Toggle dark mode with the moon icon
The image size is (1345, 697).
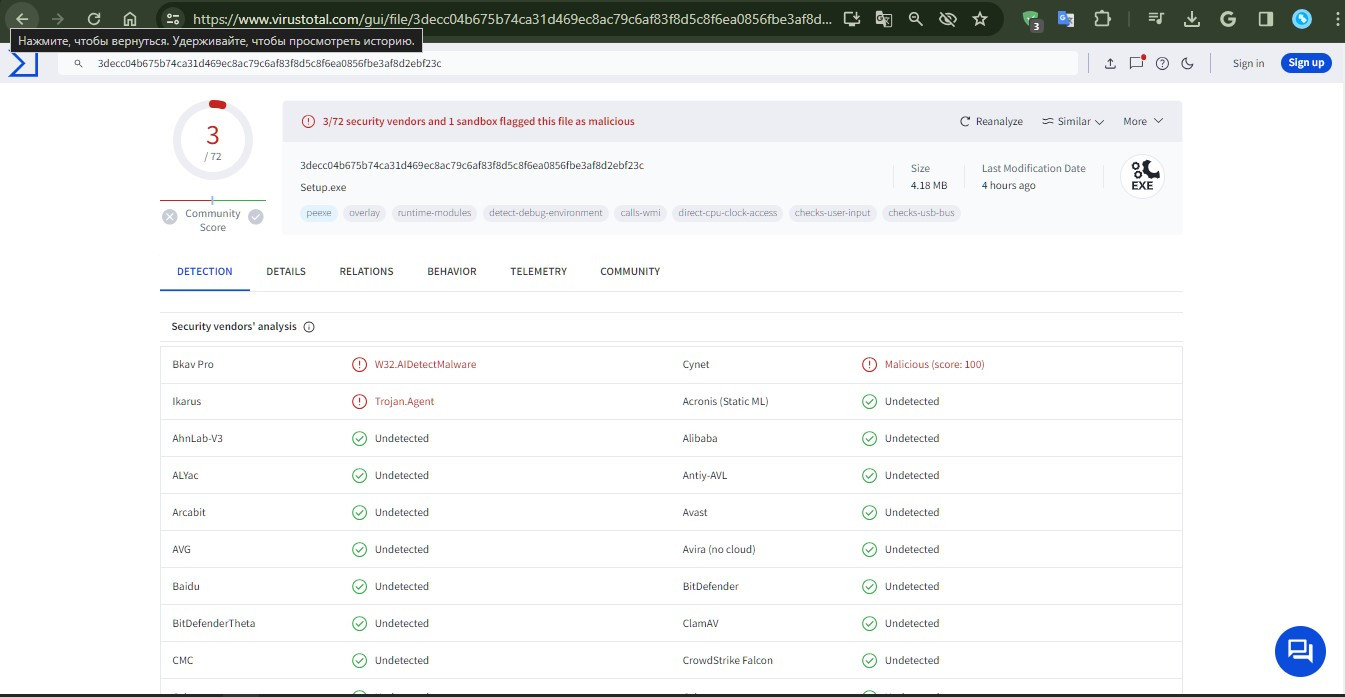point(1188,63)
